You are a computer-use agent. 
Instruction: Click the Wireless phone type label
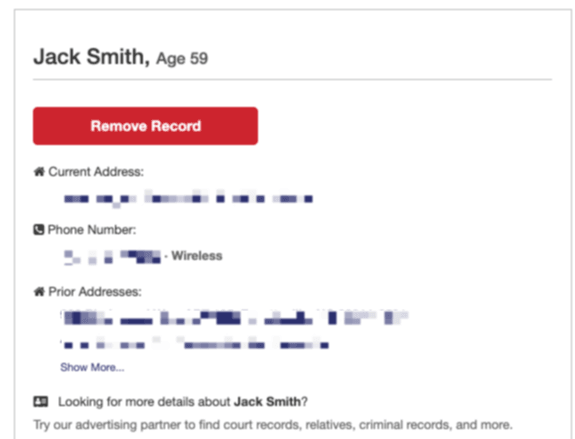coord(197,256)
